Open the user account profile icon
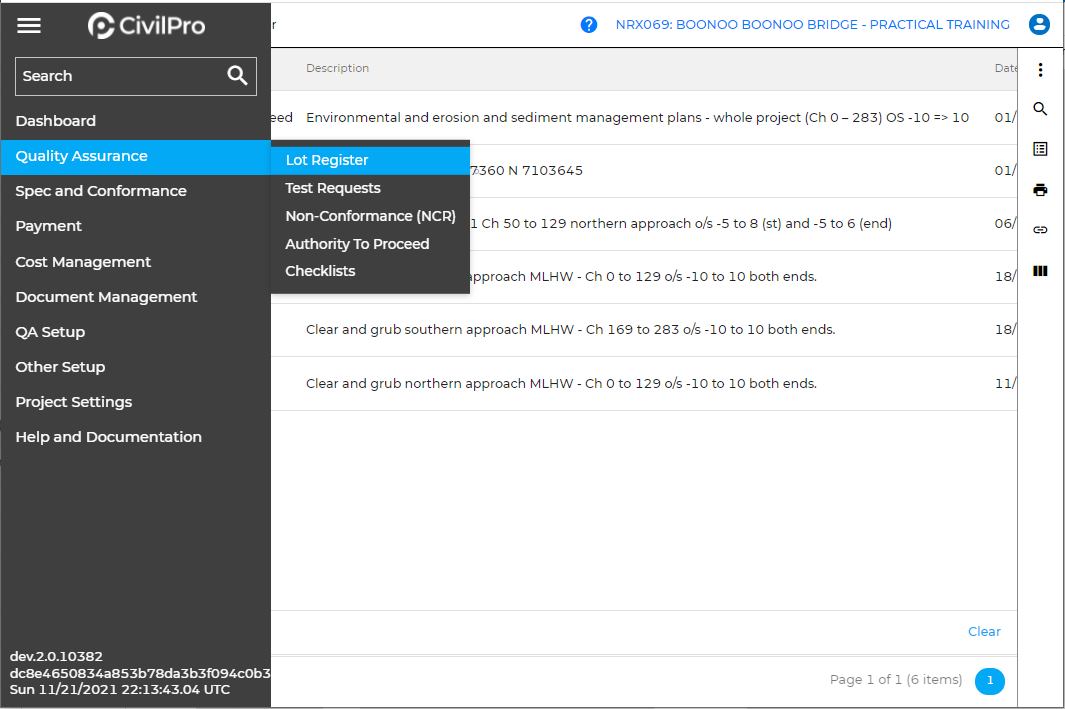This screenshot has width=1065, height=709. pos(1039,24)
